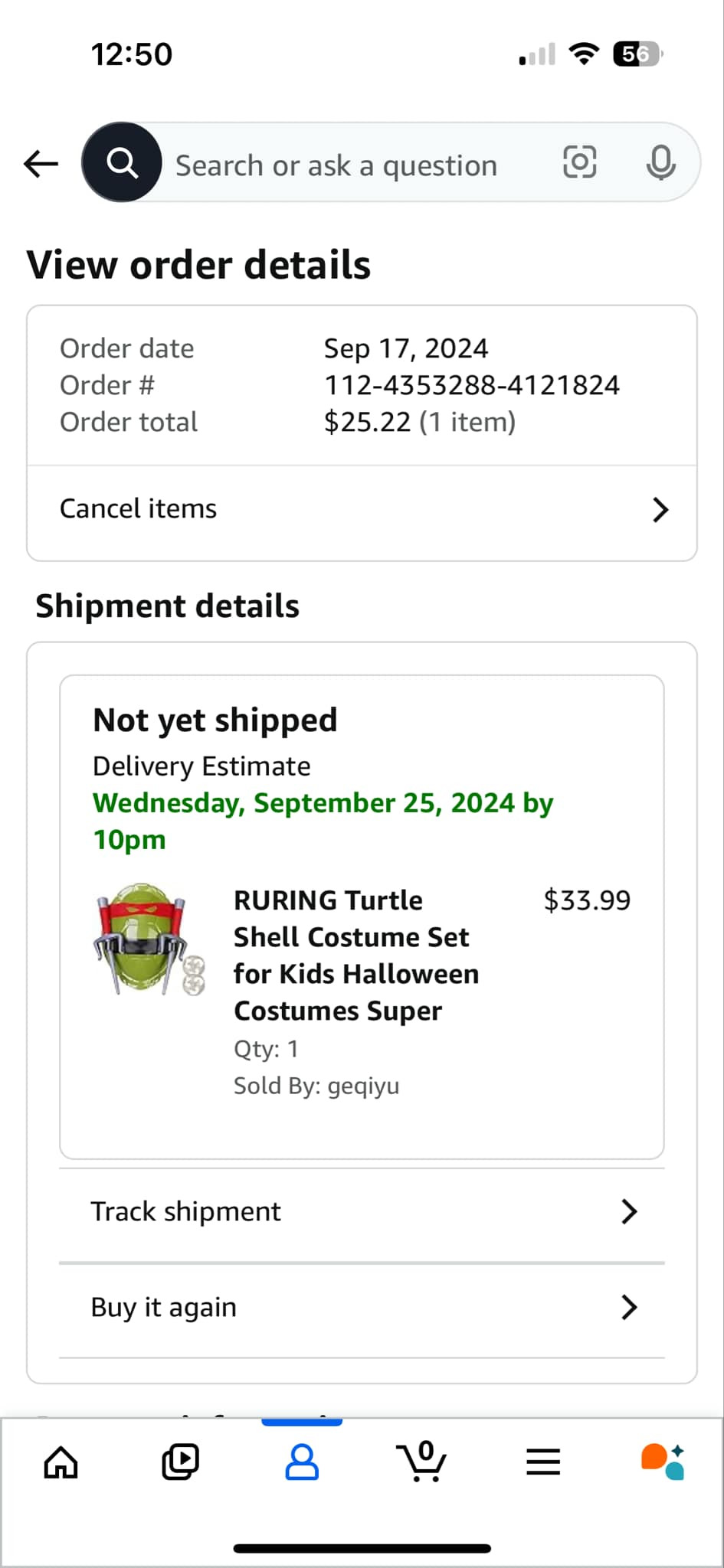Viewport: 724px width, 1568px height.
Task: Open camera lens visual search
Action: coord(579,162)
